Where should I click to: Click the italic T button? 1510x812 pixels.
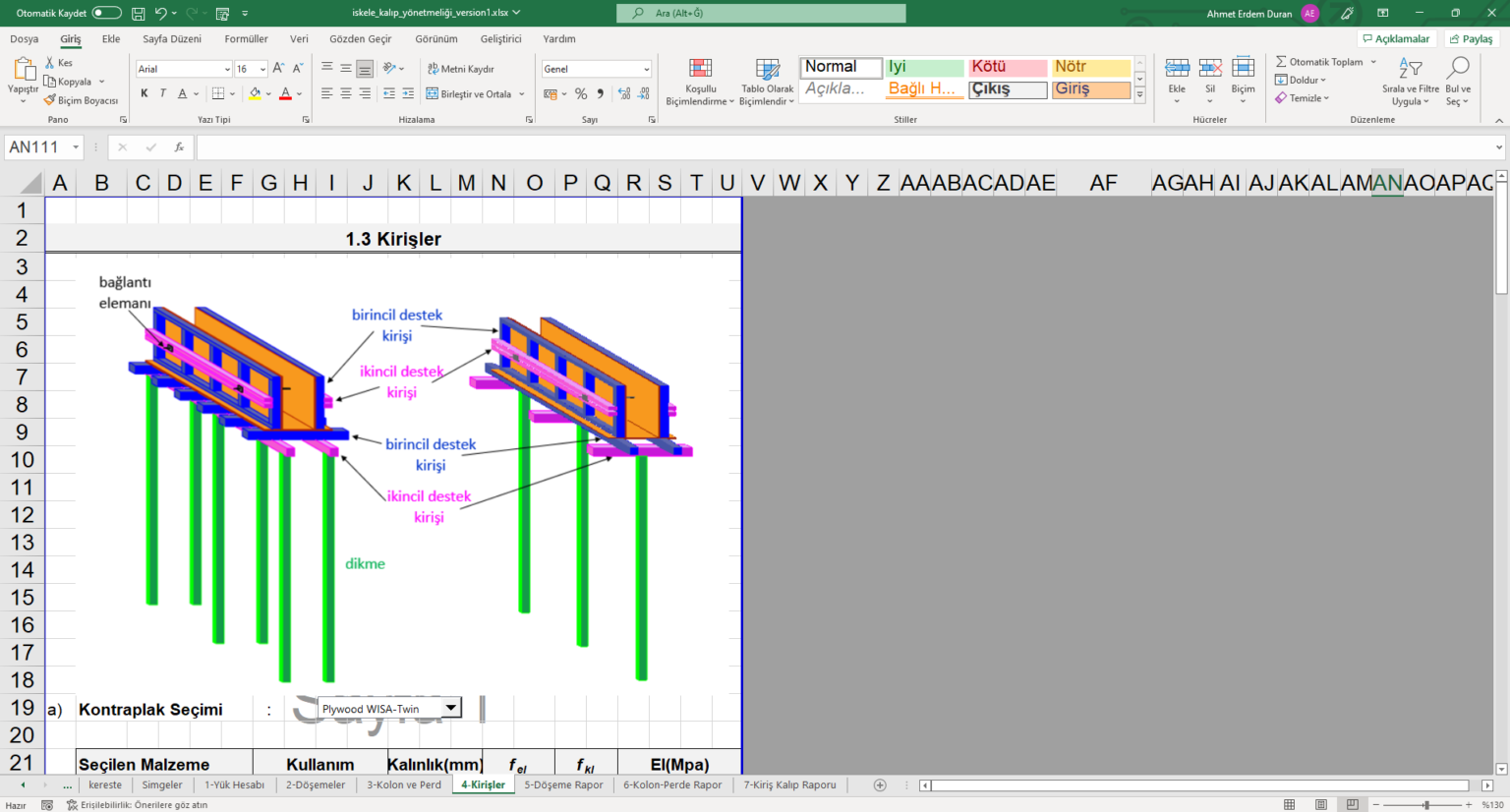pos(163,94)
